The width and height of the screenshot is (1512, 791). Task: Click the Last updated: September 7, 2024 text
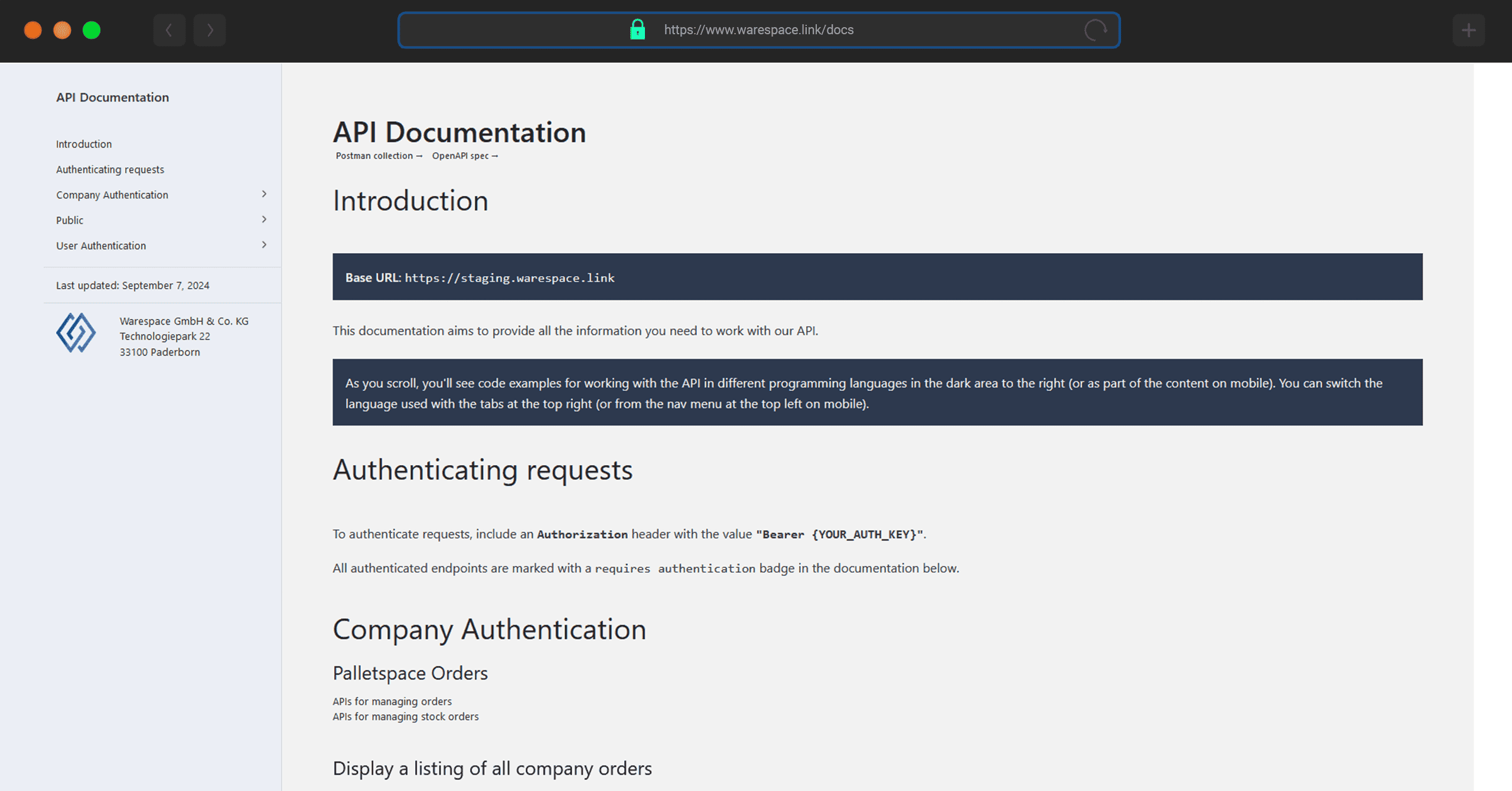[133, 286]
